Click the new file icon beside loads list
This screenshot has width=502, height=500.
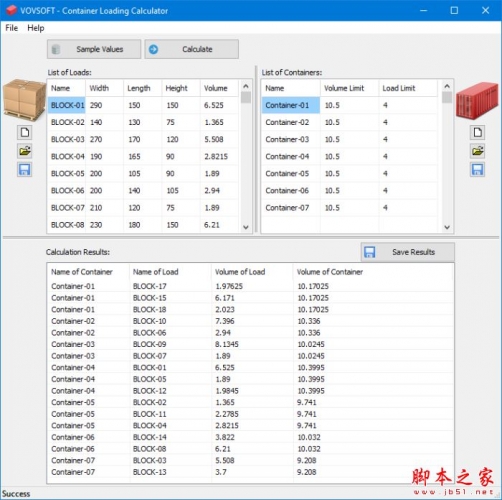[25, 133]
